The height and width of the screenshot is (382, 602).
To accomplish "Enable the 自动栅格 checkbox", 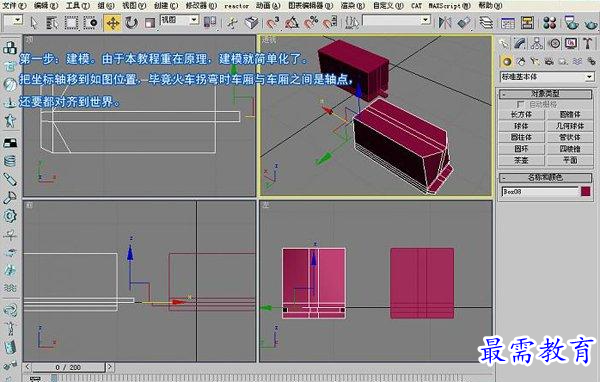I will 521,104.
